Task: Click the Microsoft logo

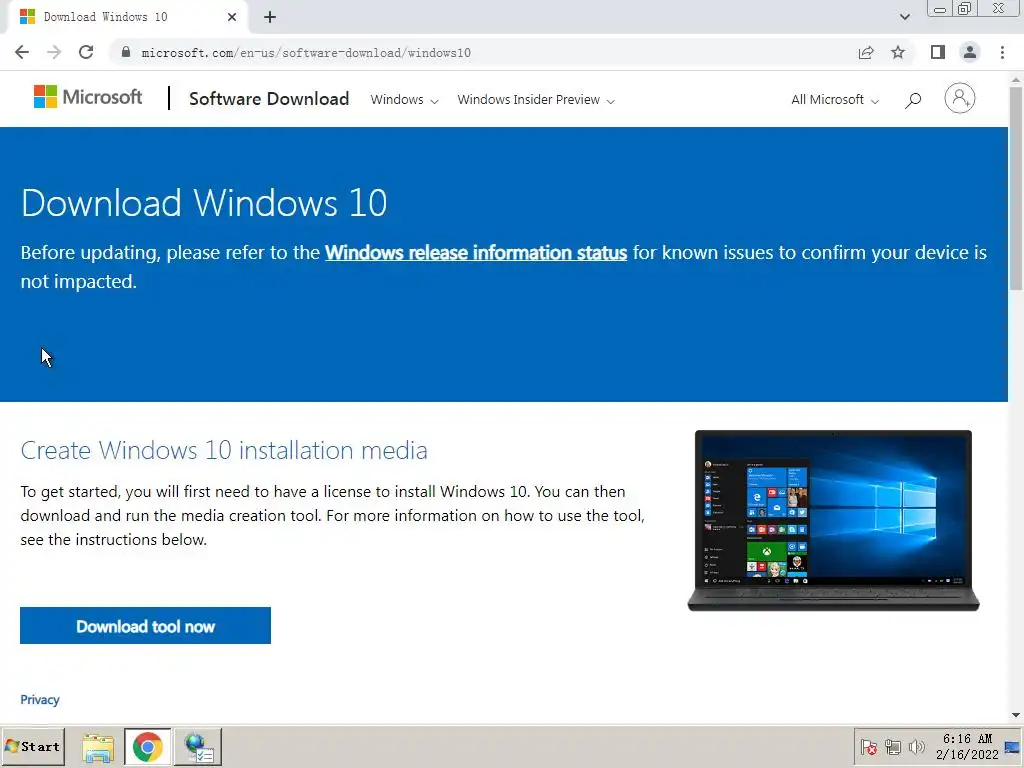Action: pyautogui.click(x=88, y=97)
